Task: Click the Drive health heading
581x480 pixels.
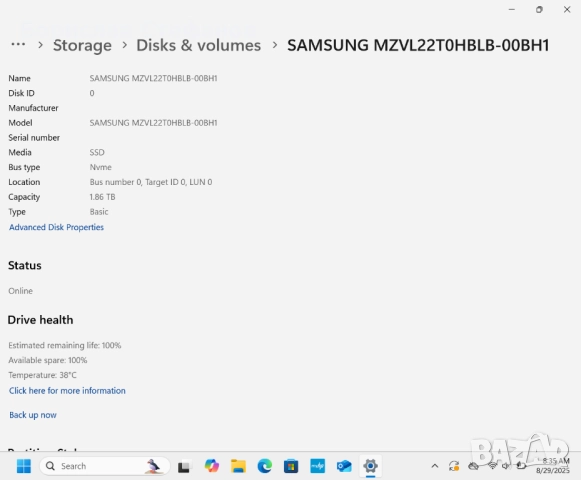Action: click(x=40, y=320)
